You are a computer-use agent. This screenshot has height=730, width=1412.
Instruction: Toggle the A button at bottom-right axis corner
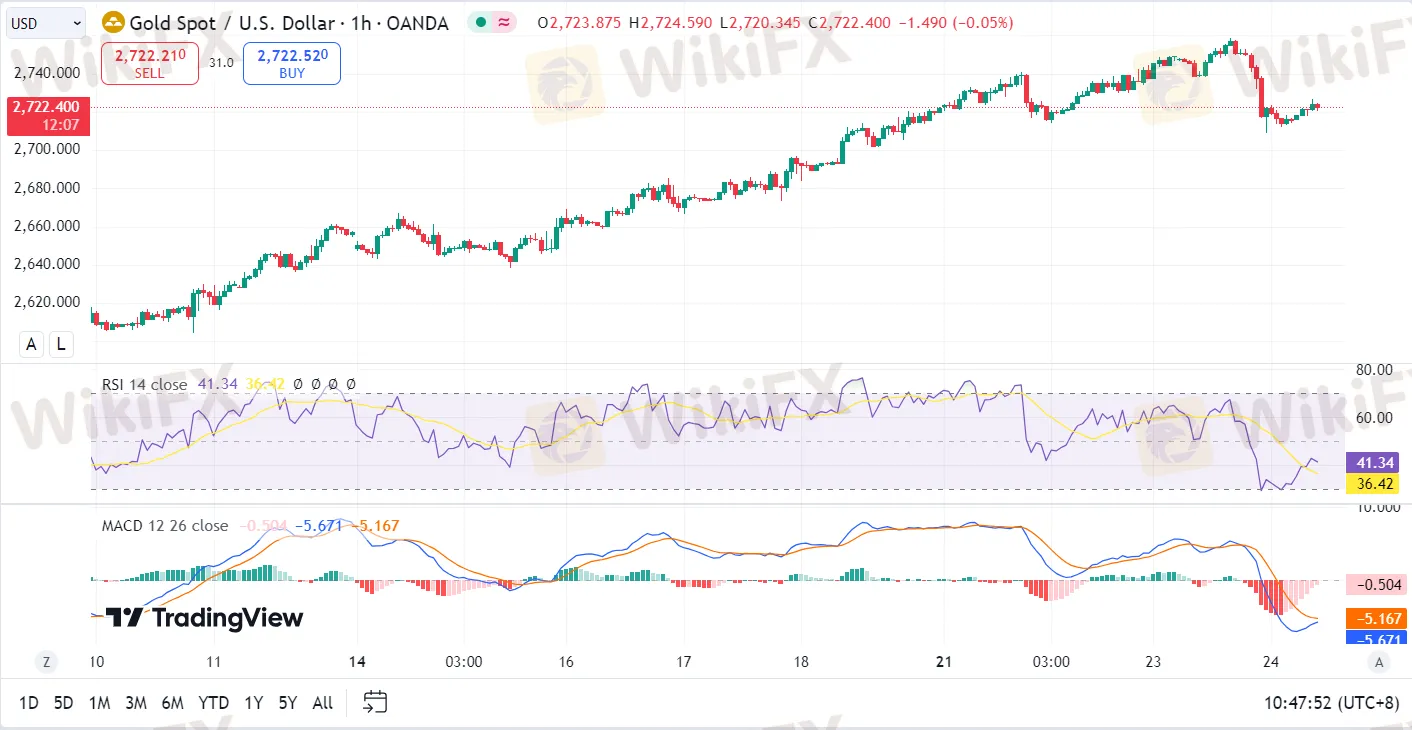click(1379, 661)
